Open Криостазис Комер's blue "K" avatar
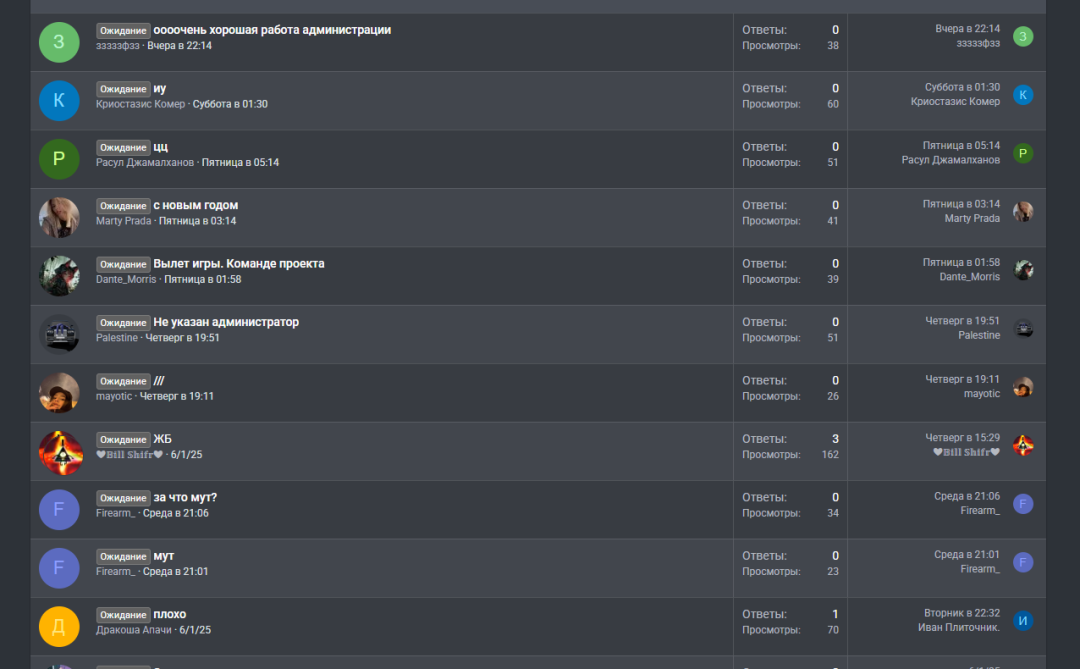 pyautogui.click(x=59, y=101)
